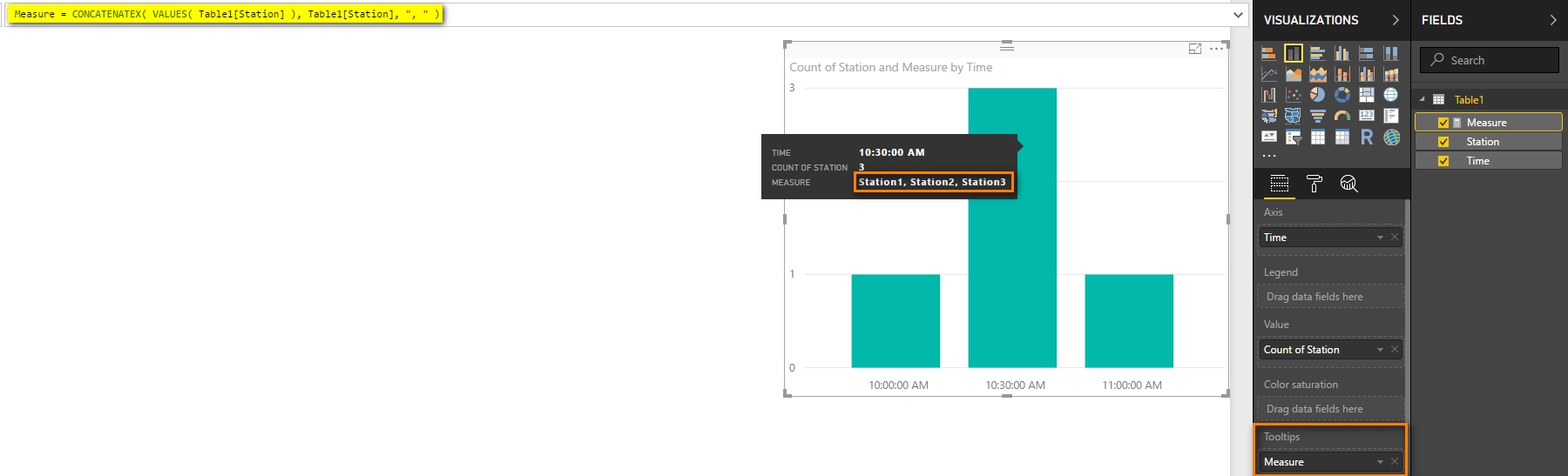The image size is (1568, 476).
Task: Uncheck the Time field checkbox
Action: 1443,161
